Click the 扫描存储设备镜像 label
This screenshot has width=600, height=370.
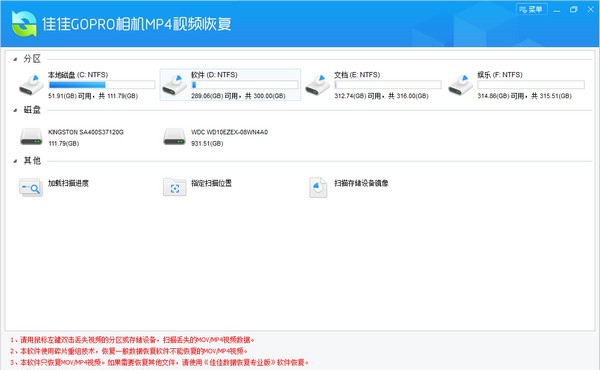[361, 183]
